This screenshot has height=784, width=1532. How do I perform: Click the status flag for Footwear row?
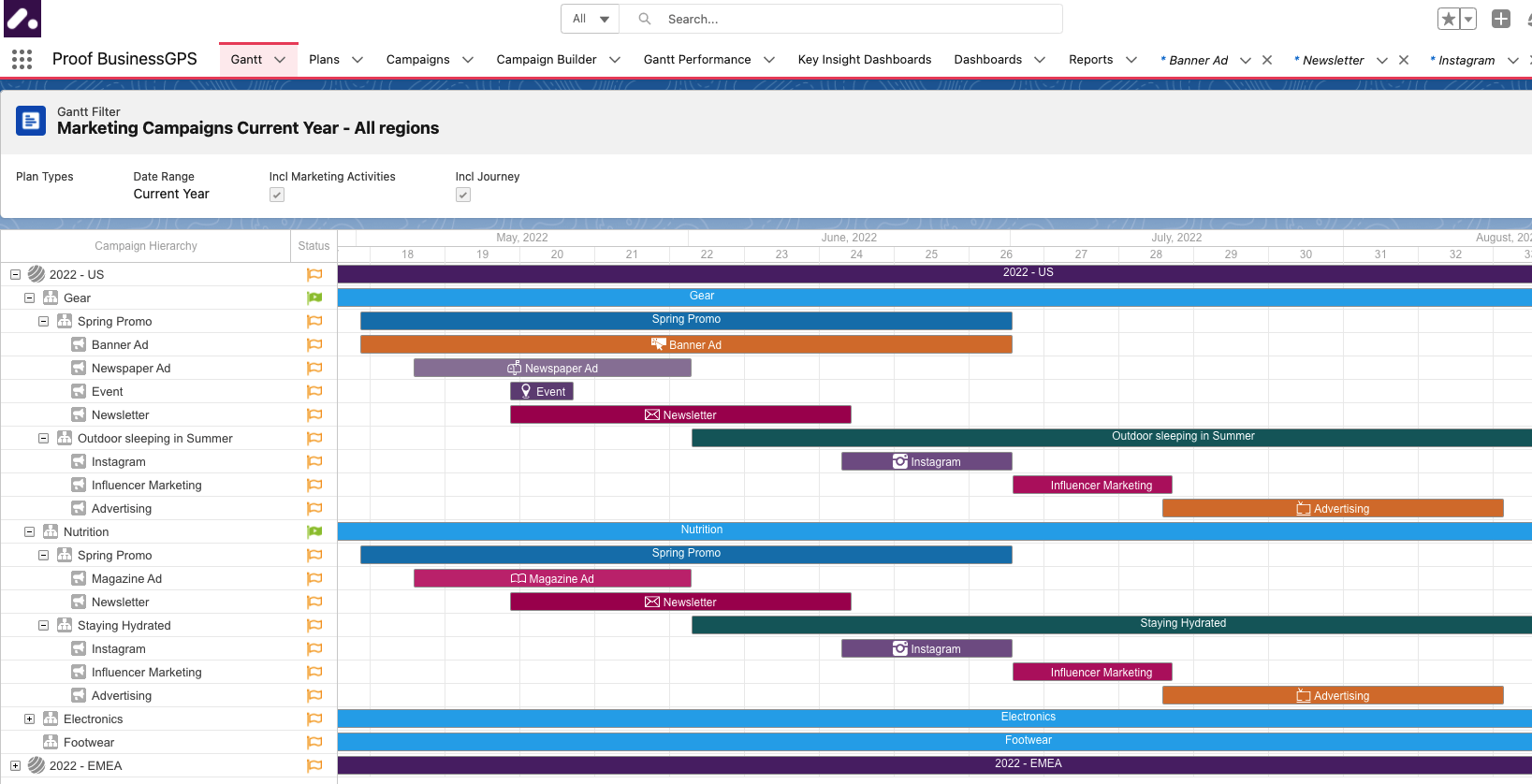click(x=314, y=742)
